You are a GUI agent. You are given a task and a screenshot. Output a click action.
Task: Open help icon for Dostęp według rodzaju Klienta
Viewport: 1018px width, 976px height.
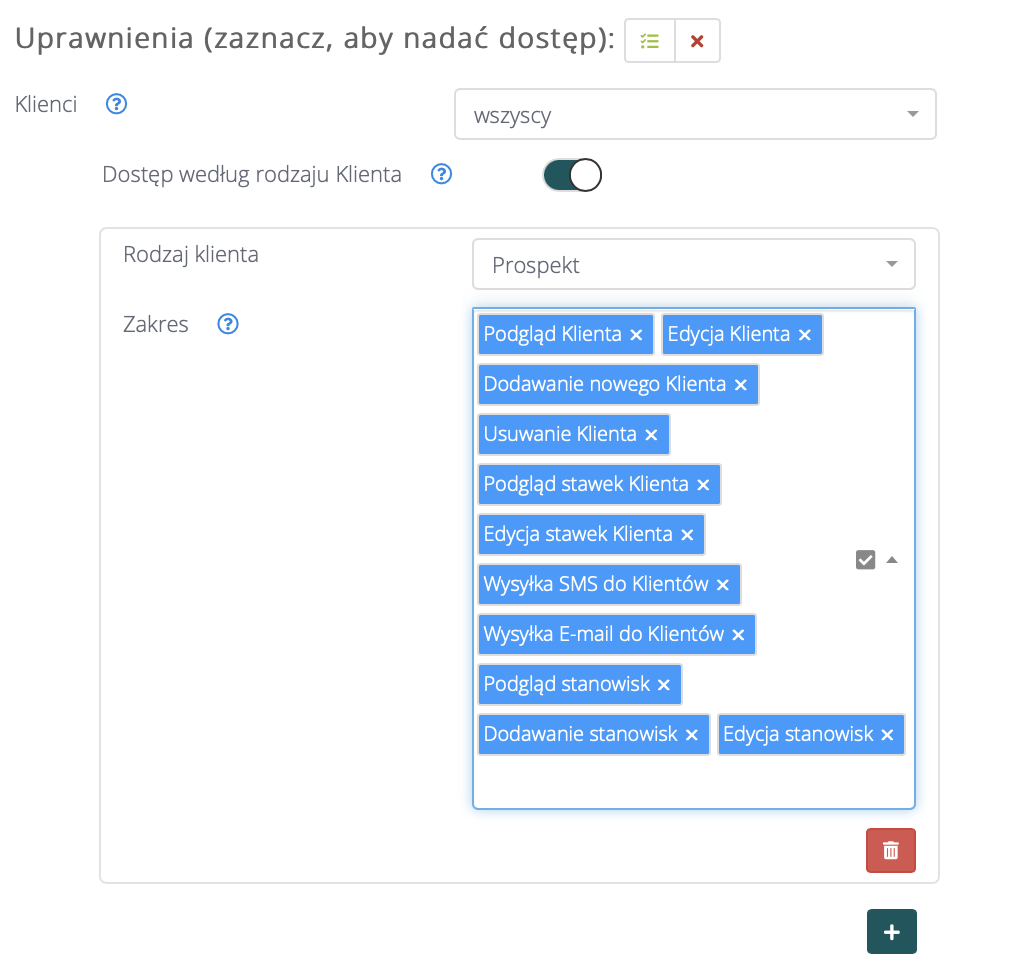[x=441, y=175]
